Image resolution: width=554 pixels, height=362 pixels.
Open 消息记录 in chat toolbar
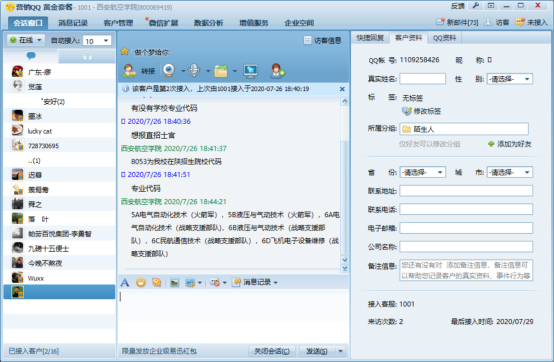pos(254,282)
